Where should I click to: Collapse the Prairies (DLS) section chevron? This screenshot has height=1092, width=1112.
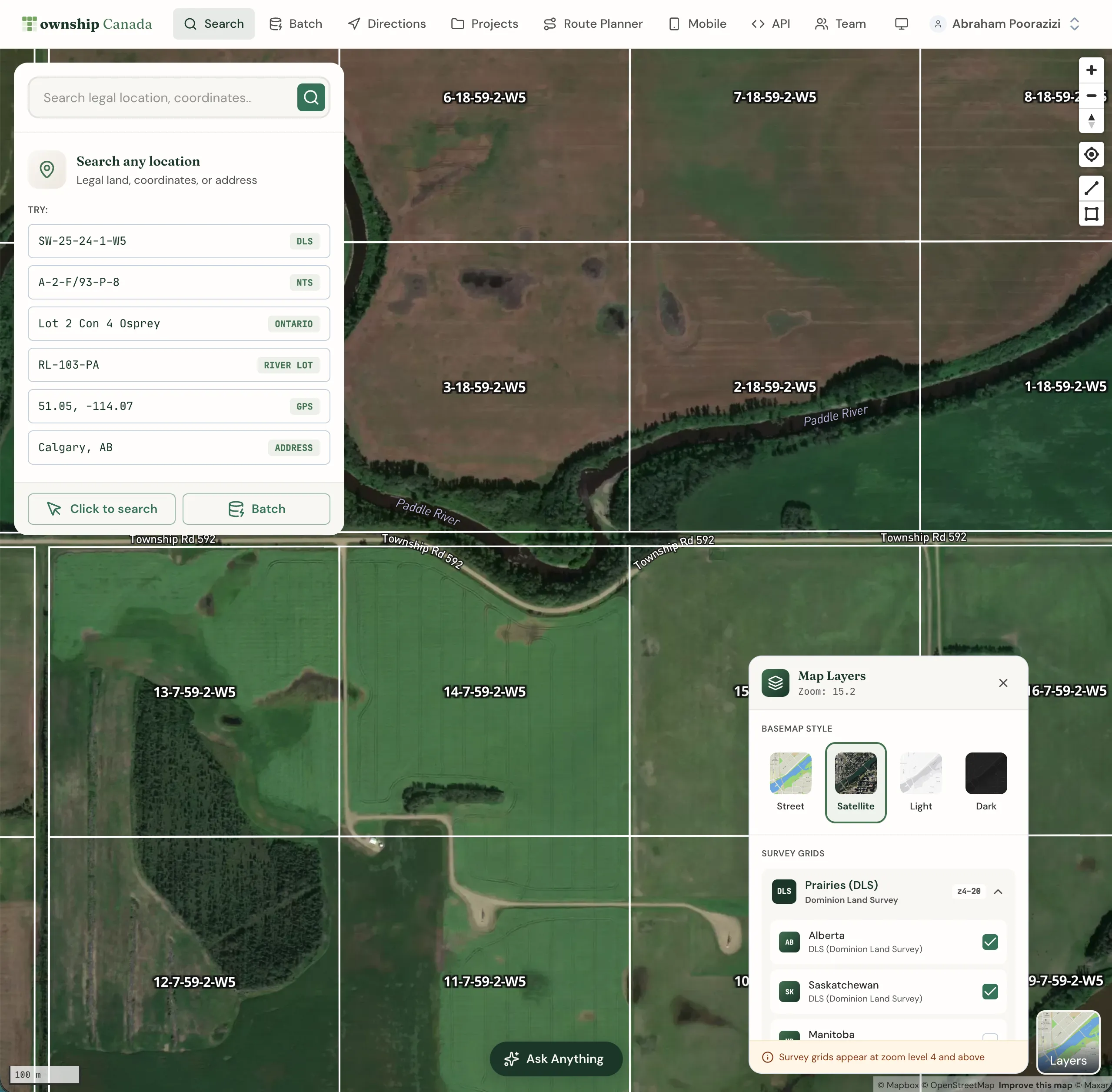pos(998,891)
